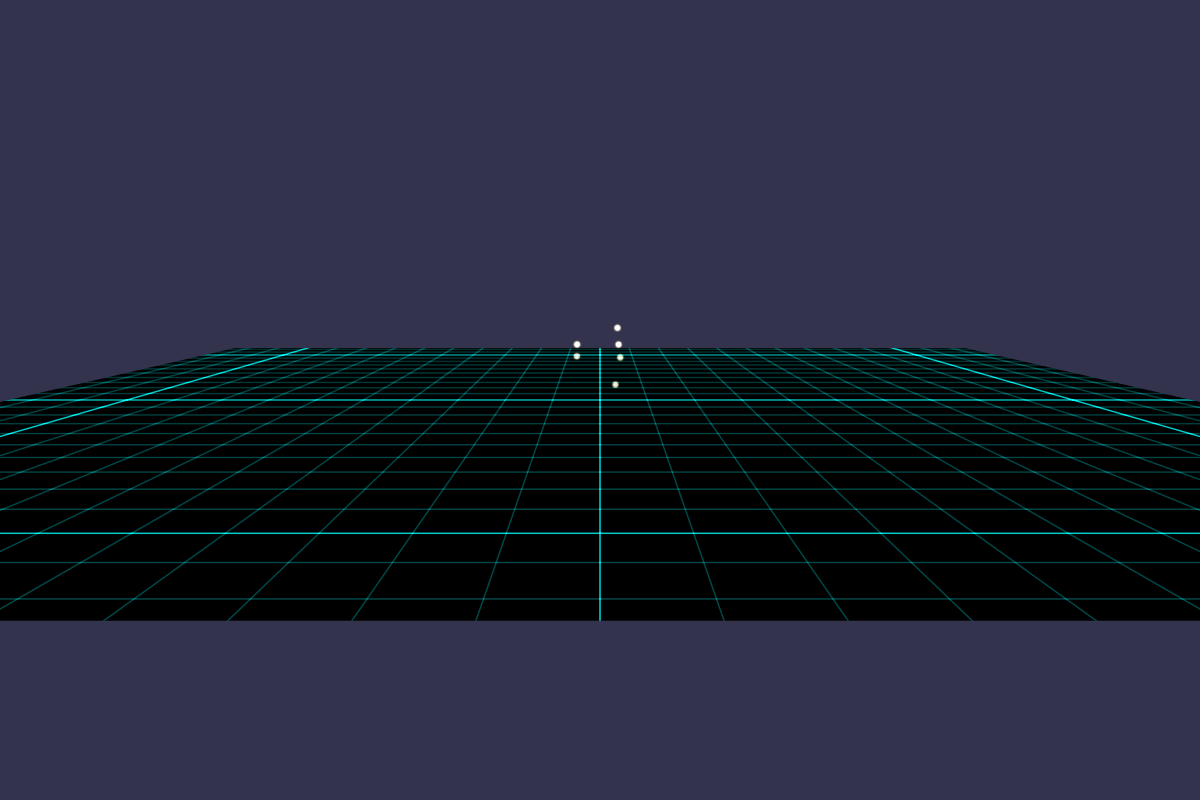Click where the center line meets the horizon
The image size is (1200, 800).
(600, 347)
